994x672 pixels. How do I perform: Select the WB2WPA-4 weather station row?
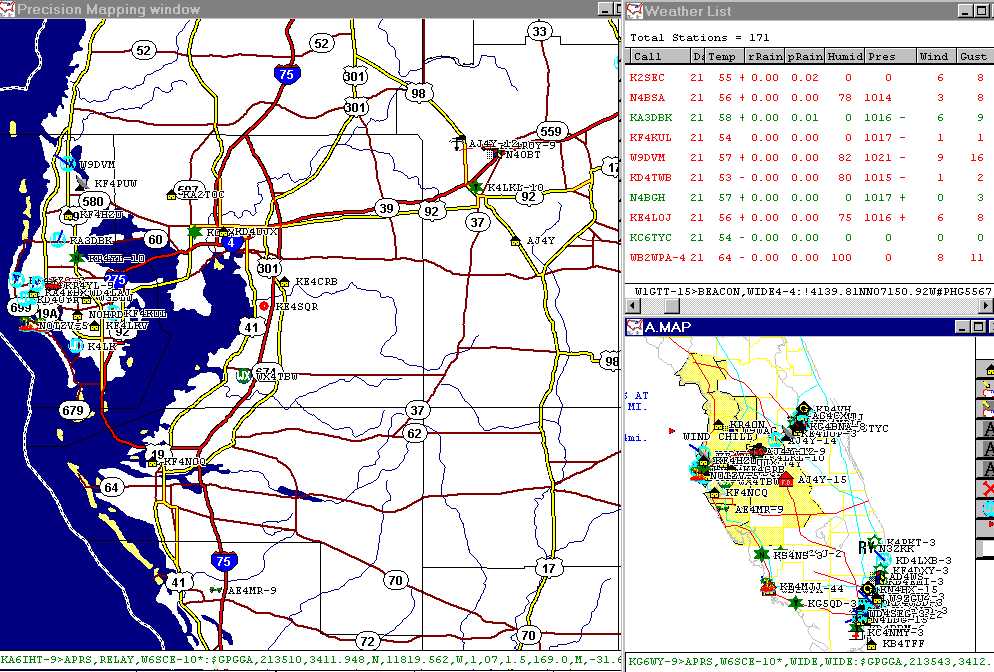[x=658, y=257]
